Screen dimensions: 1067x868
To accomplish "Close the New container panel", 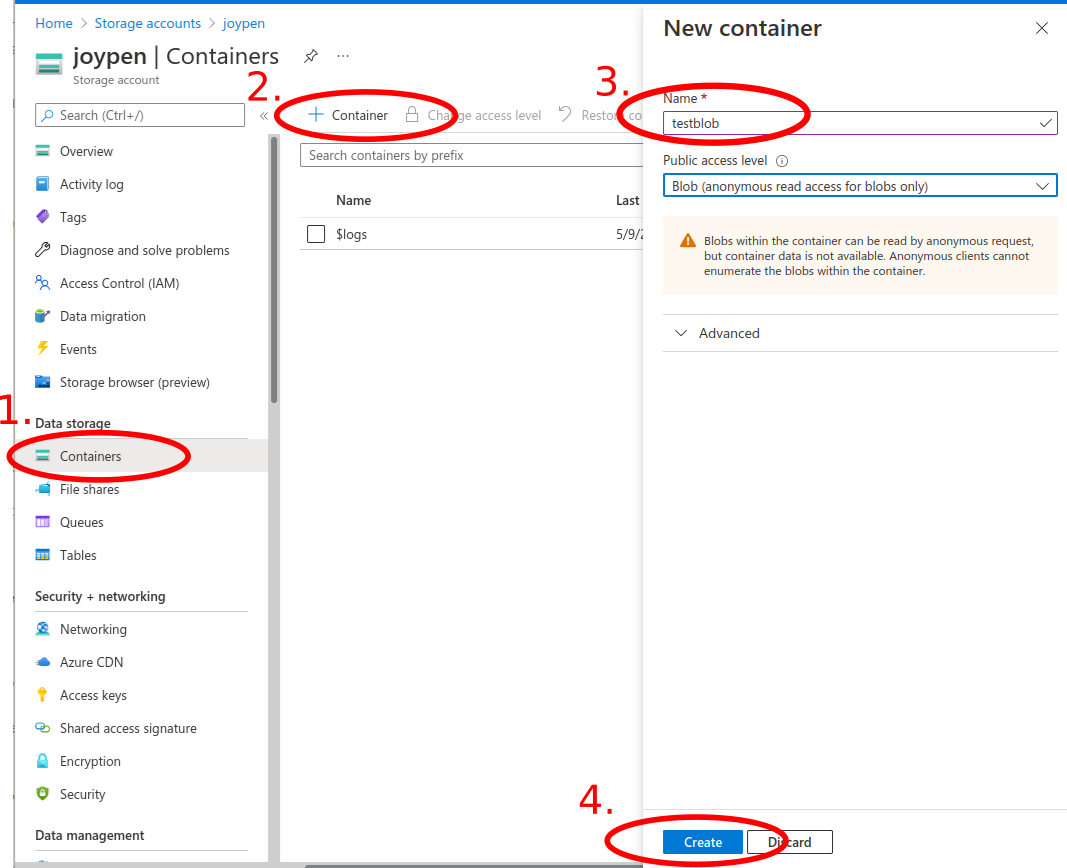I will coord(1042,28).
